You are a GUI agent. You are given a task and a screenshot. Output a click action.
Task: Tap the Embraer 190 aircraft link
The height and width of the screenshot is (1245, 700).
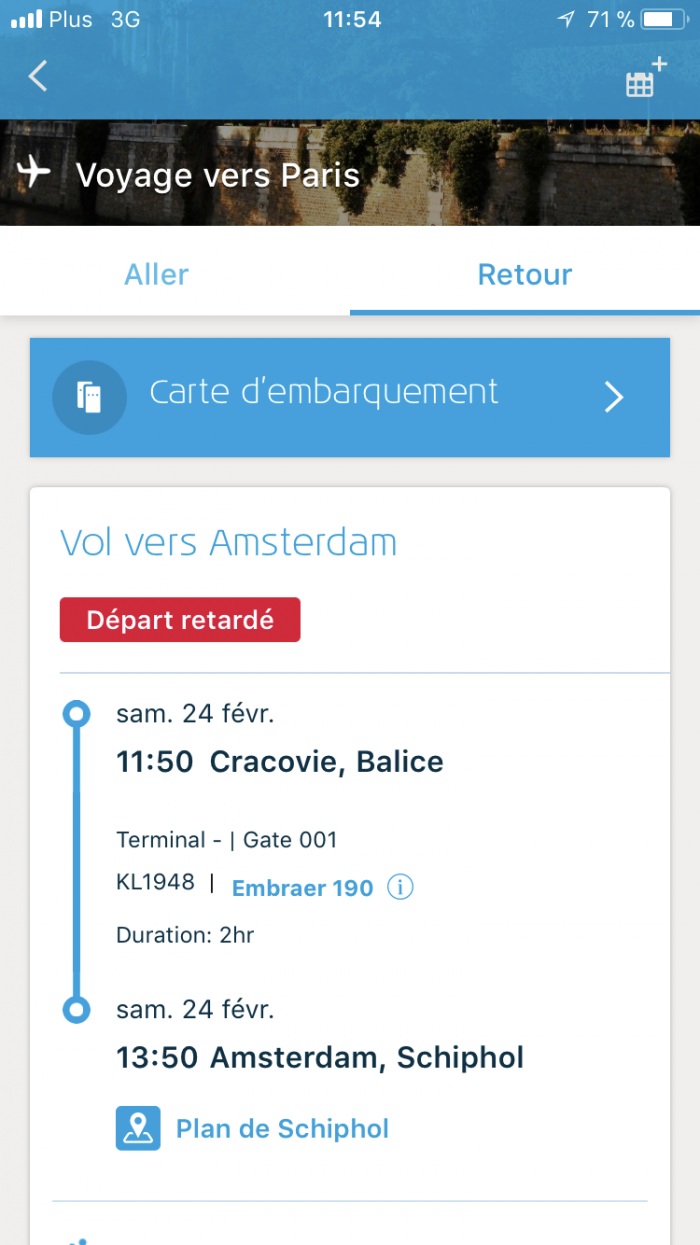tap(302, 887)
